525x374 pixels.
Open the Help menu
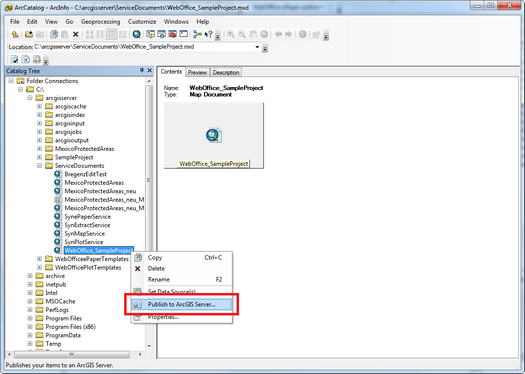(x=203, y=22)
